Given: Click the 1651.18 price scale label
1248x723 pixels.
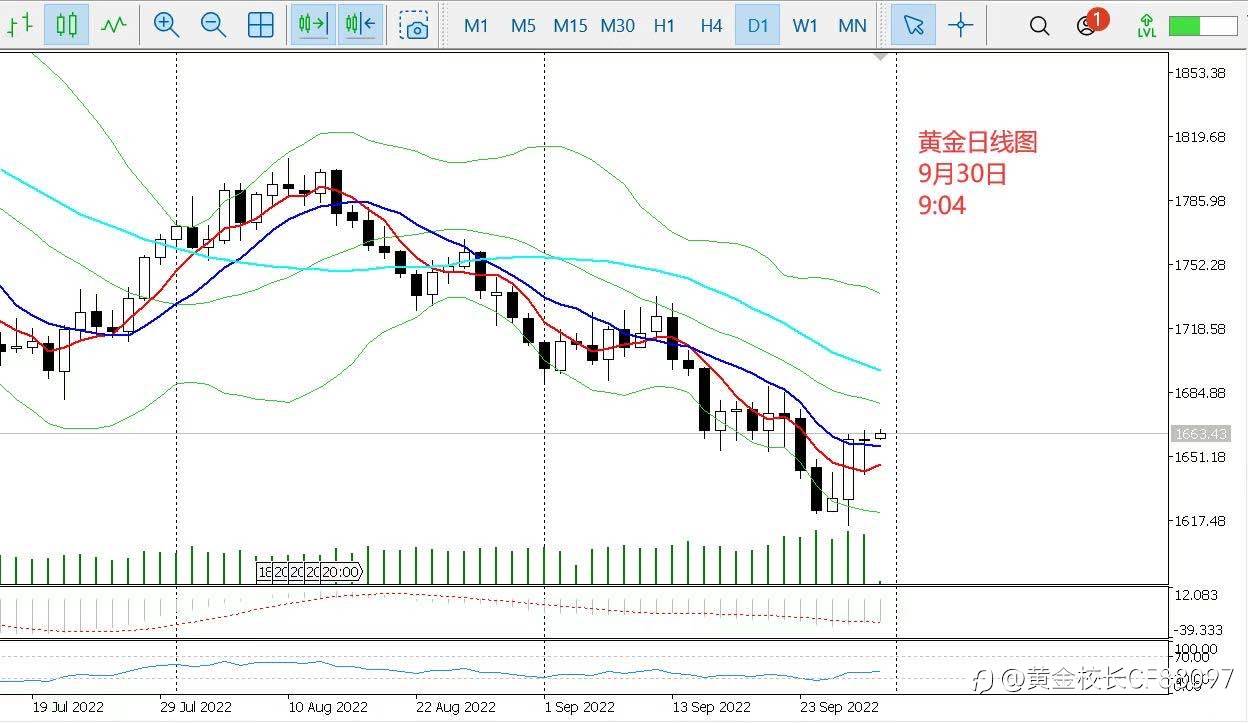Looking at the screenshot, I should click(x=1201, y=457).
